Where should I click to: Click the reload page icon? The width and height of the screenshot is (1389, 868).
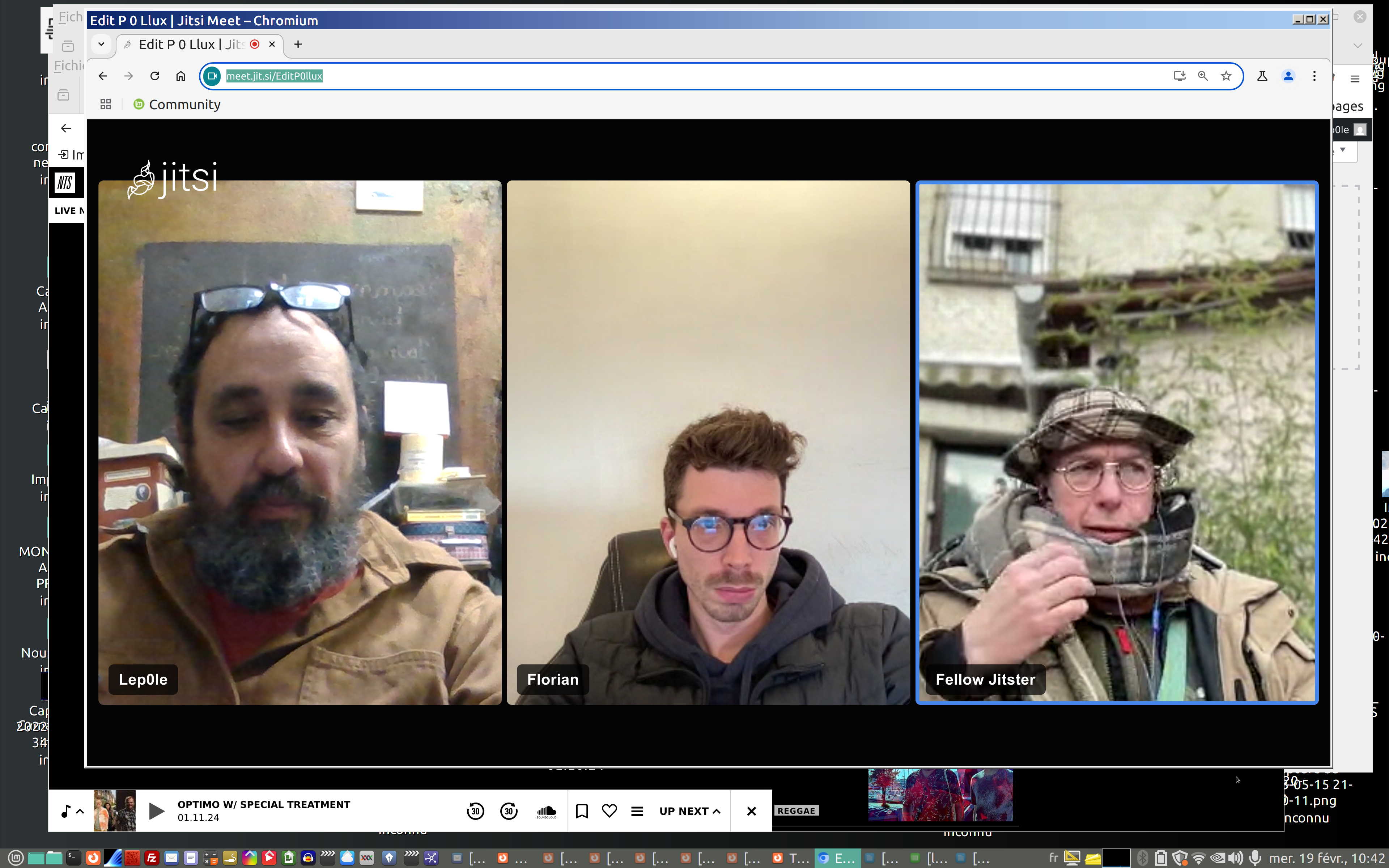154,76
